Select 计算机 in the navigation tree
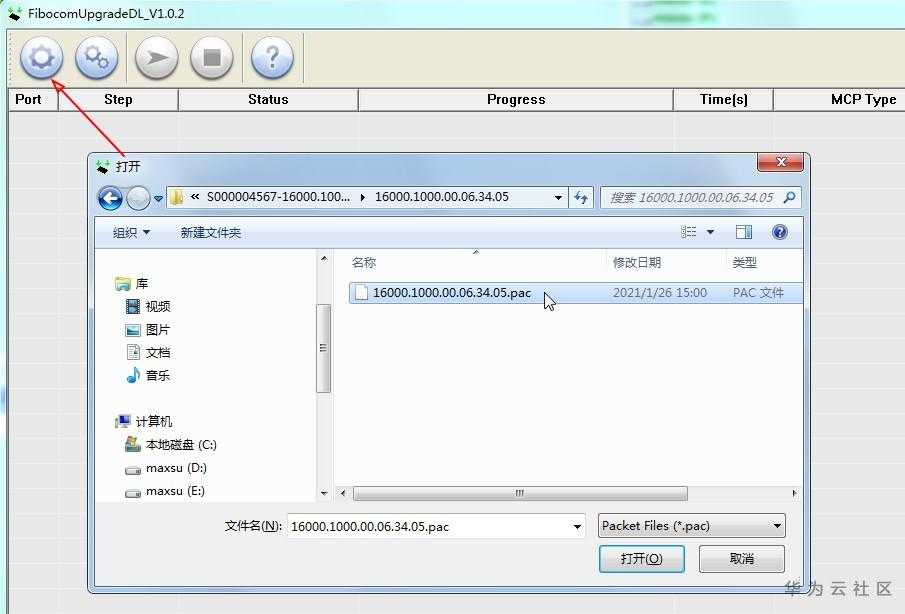 [144, 421]
